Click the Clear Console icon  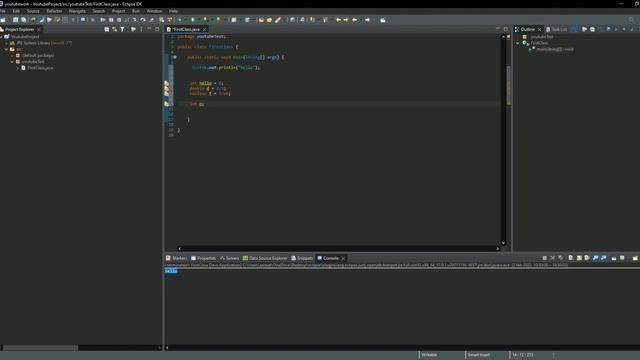coord(571,258)
